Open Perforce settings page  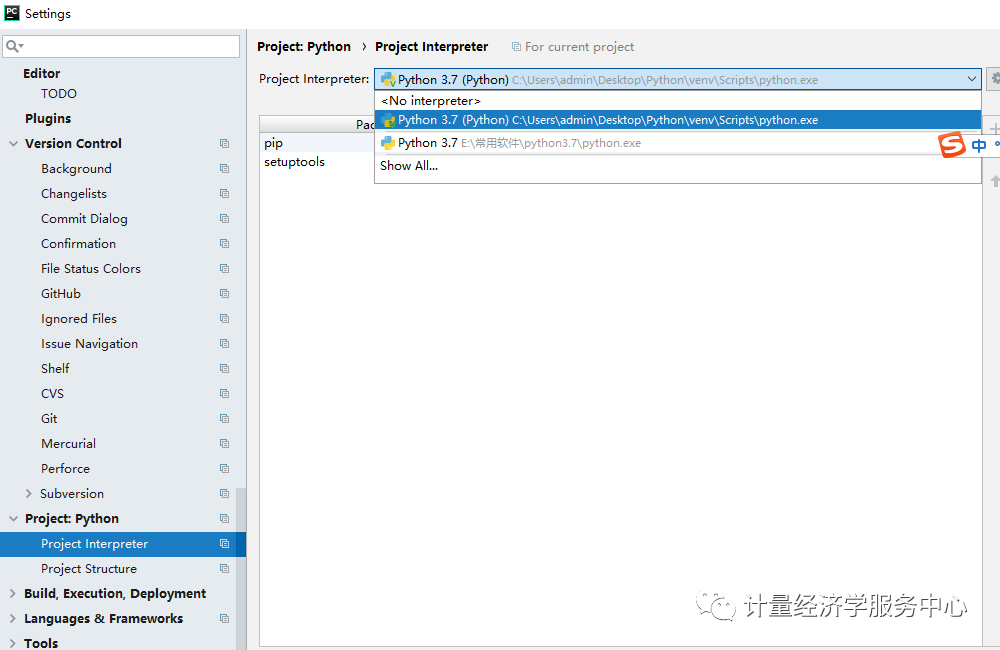[66, 468]
